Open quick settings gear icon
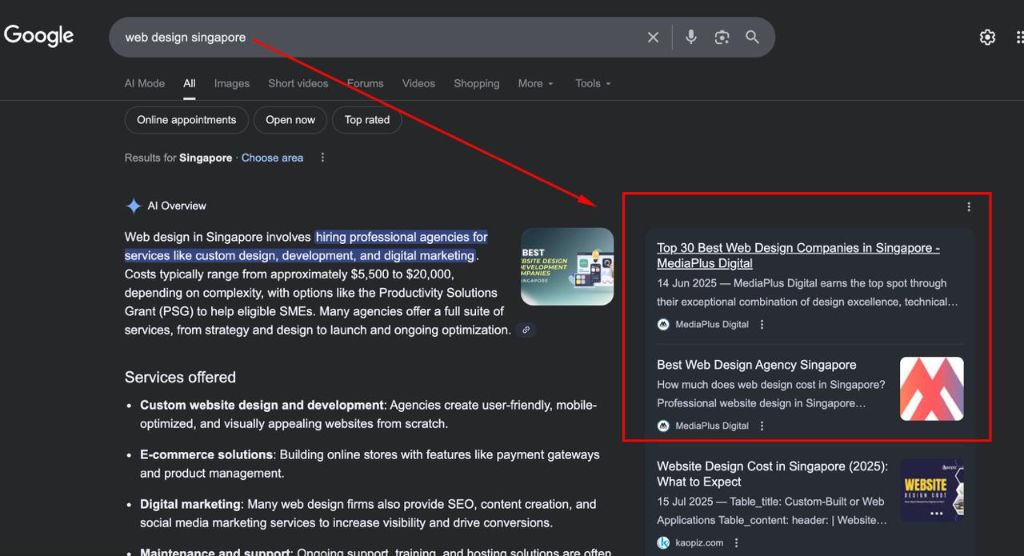Viewport: 1024px width, 556px height. pos(987,37)
